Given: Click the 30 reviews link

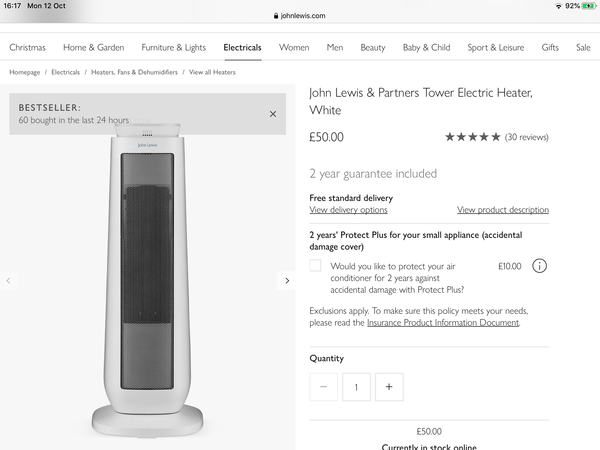Looking at the screenshot, I should click(x=527, y=137).
